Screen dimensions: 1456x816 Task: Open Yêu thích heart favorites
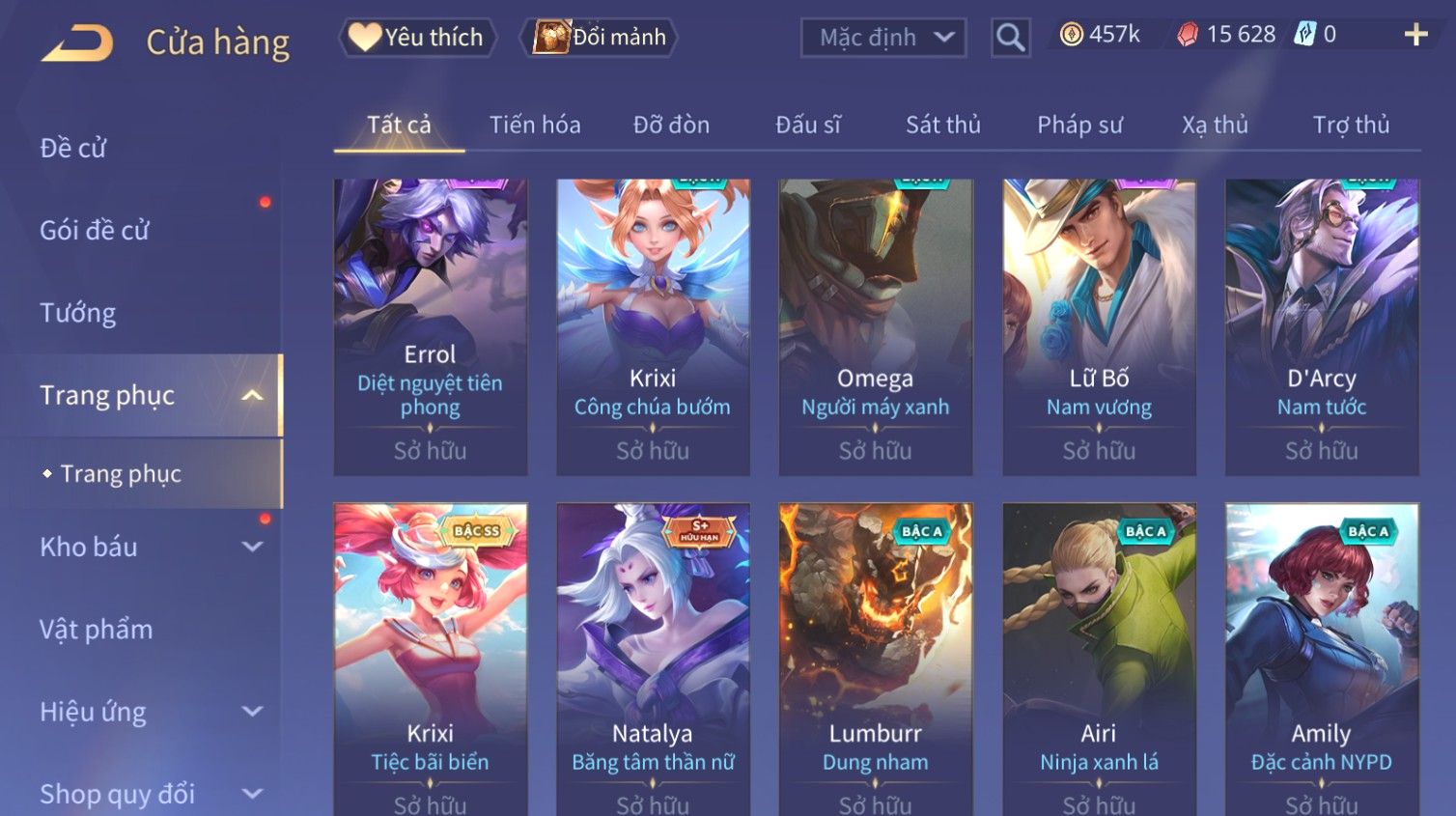tap(417, 38)
